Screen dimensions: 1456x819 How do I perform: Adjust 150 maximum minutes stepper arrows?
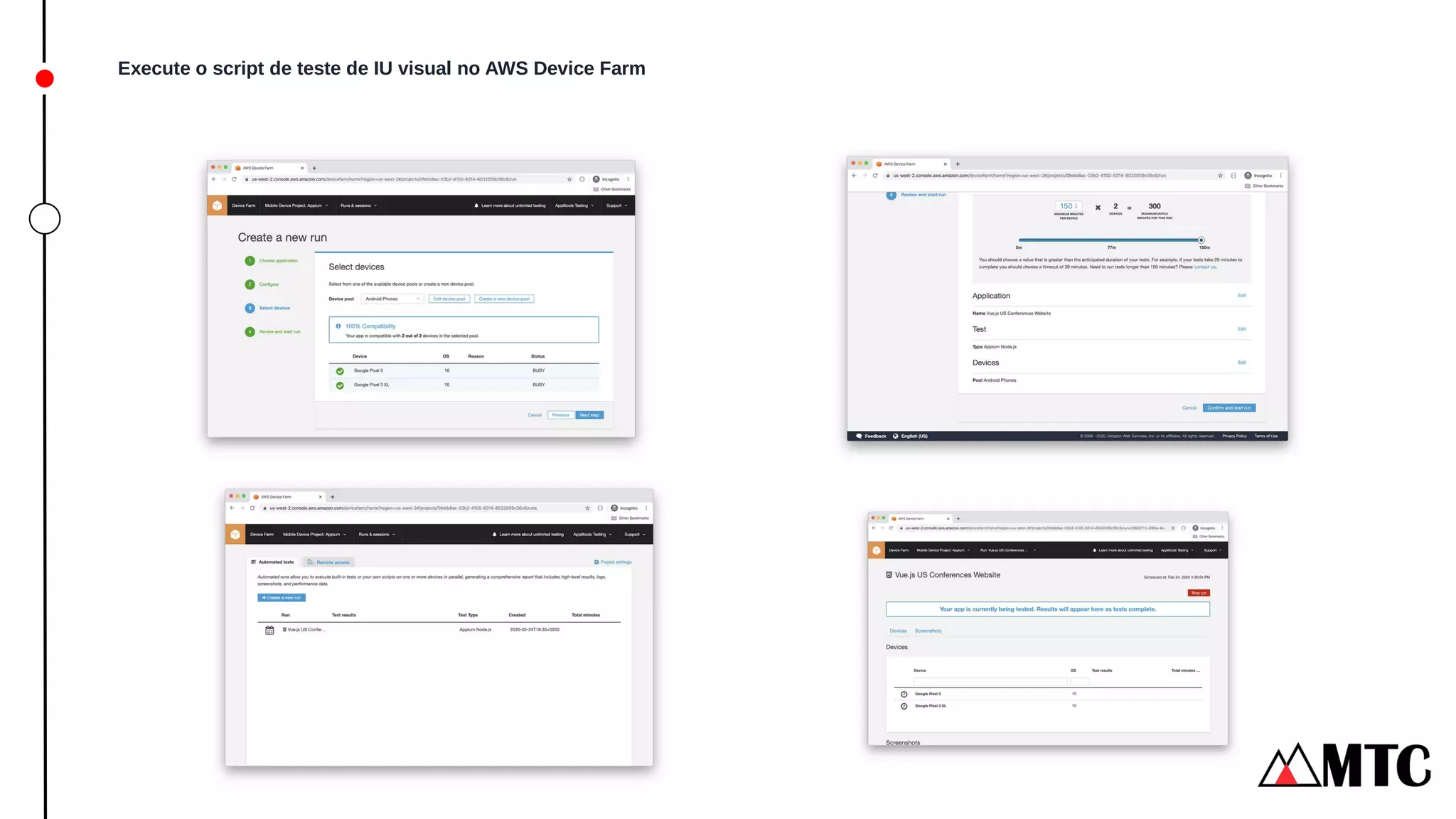click(x=1076, y=206)
